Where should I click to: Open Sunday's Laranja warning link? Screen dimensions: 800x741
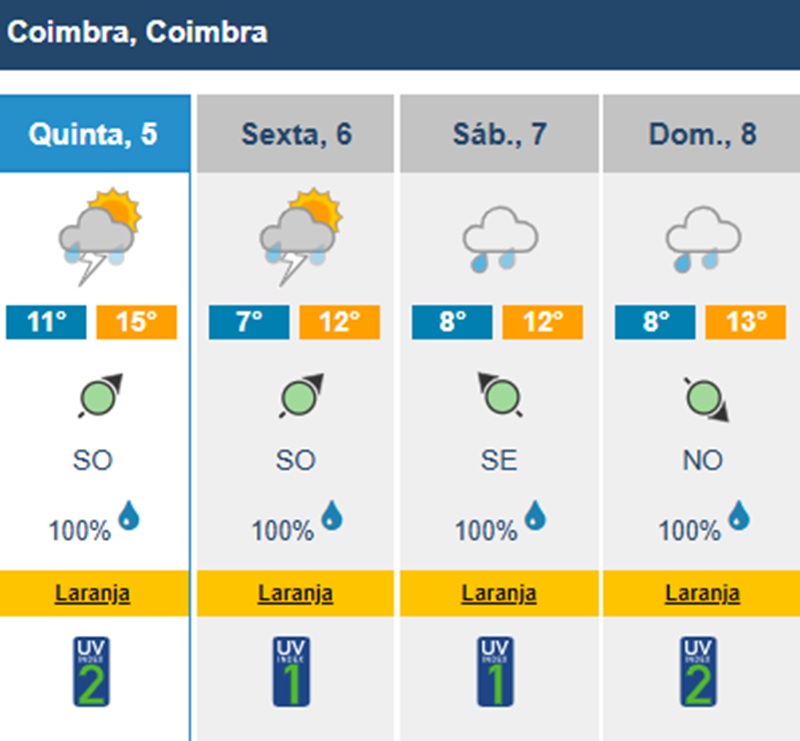tap(703, 593)
